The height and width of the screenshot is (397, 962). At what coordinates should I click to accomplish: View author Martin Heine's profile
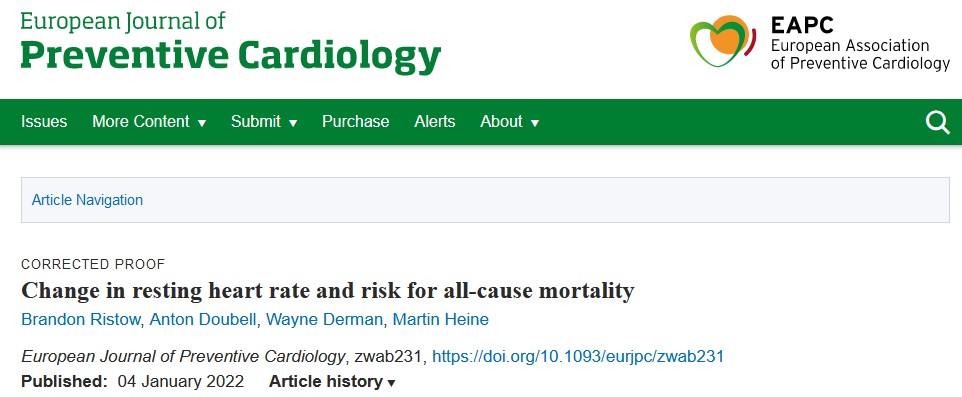click(x=441, y=320)
